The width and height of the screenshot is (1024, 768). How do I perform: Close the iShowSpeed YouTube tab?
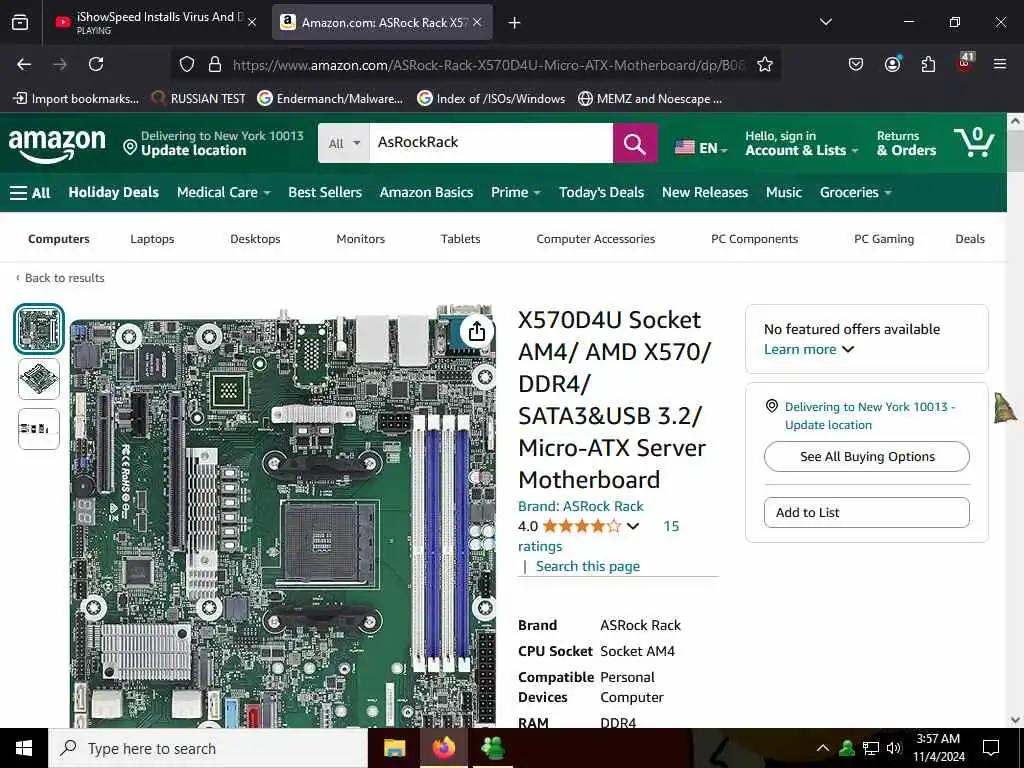click(252, 22)
